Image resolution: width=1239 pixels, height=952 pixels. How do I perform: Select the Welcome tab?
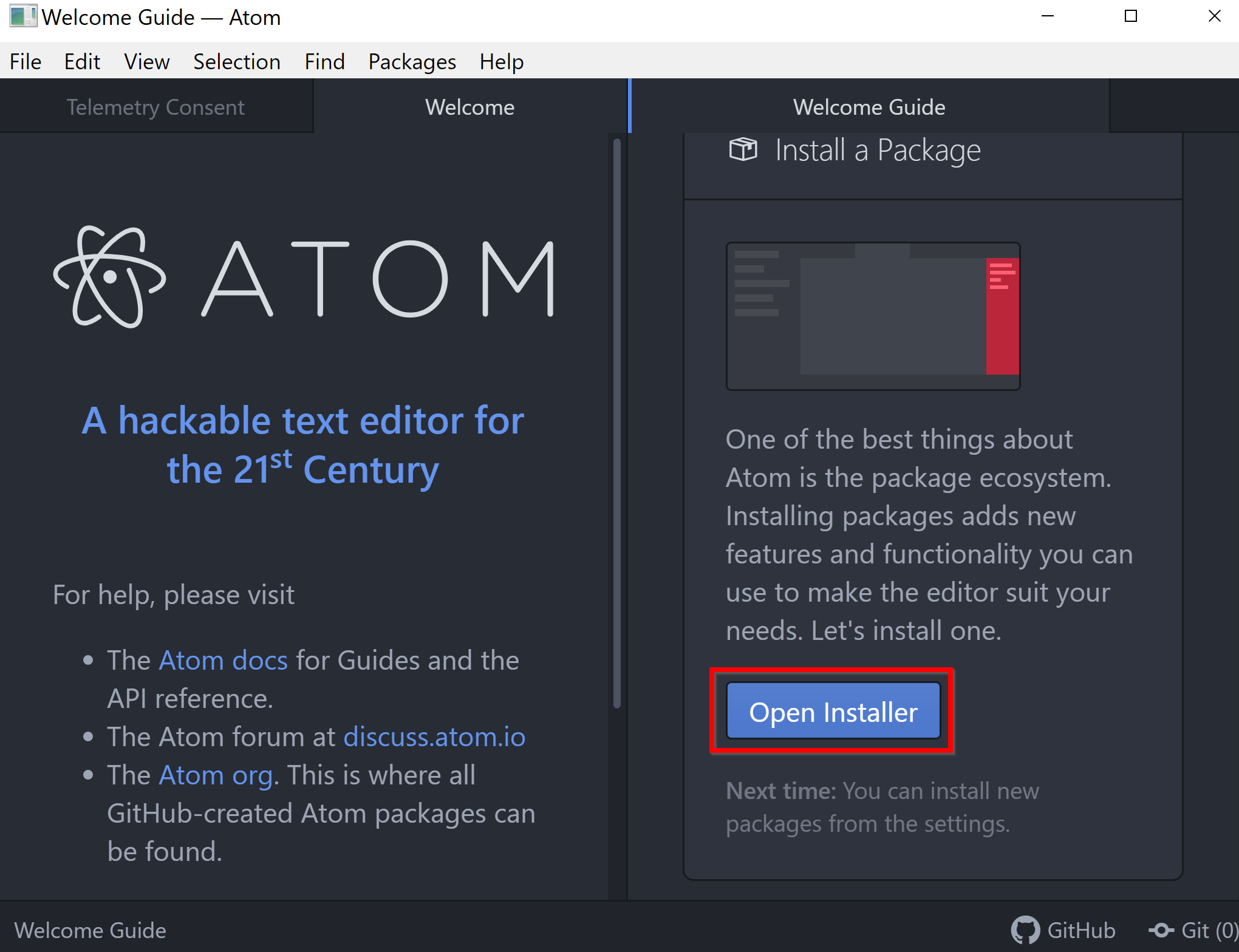click(x=470, y=107)
